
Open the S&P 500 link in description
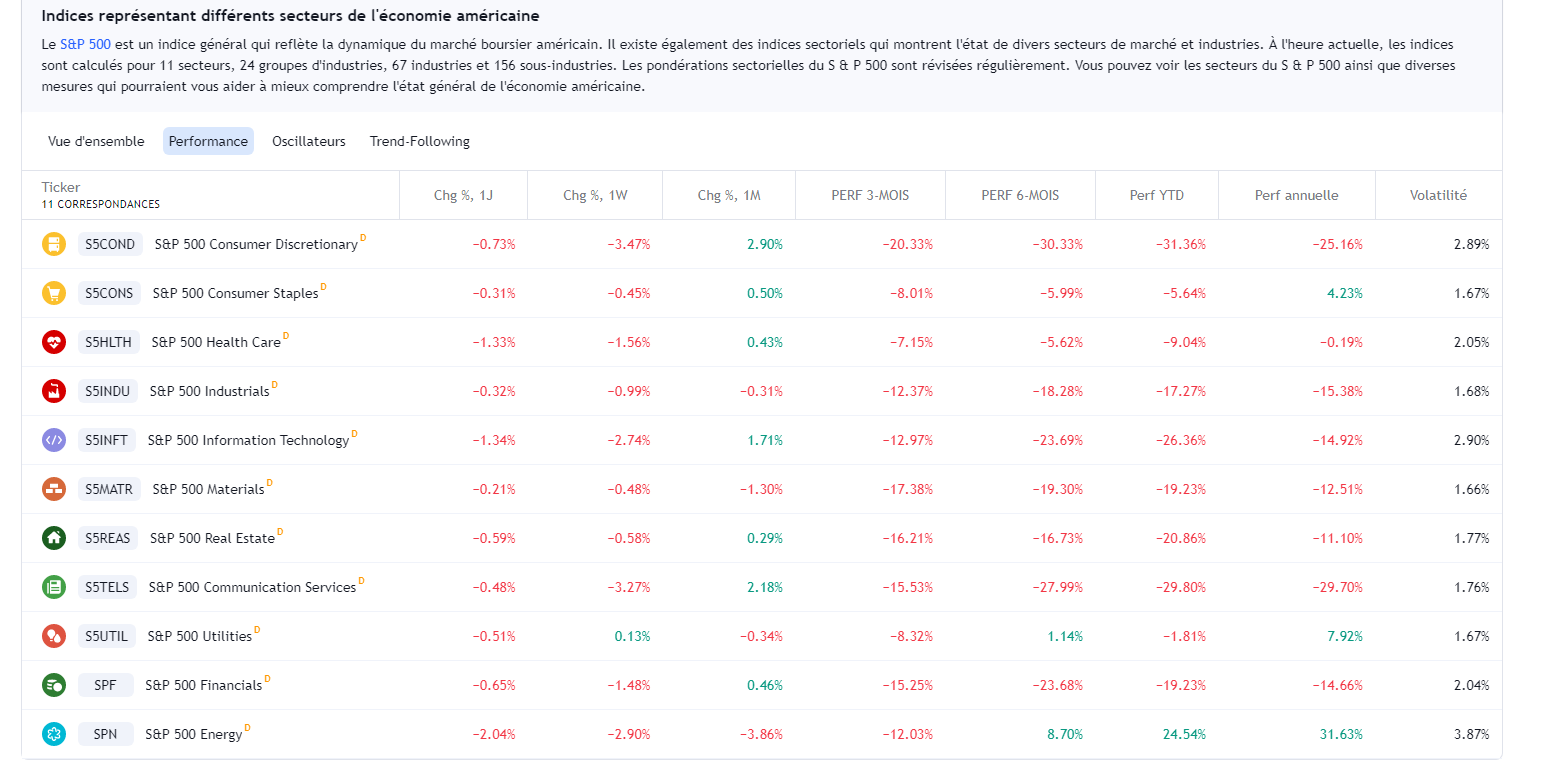[x=85, y=45]
